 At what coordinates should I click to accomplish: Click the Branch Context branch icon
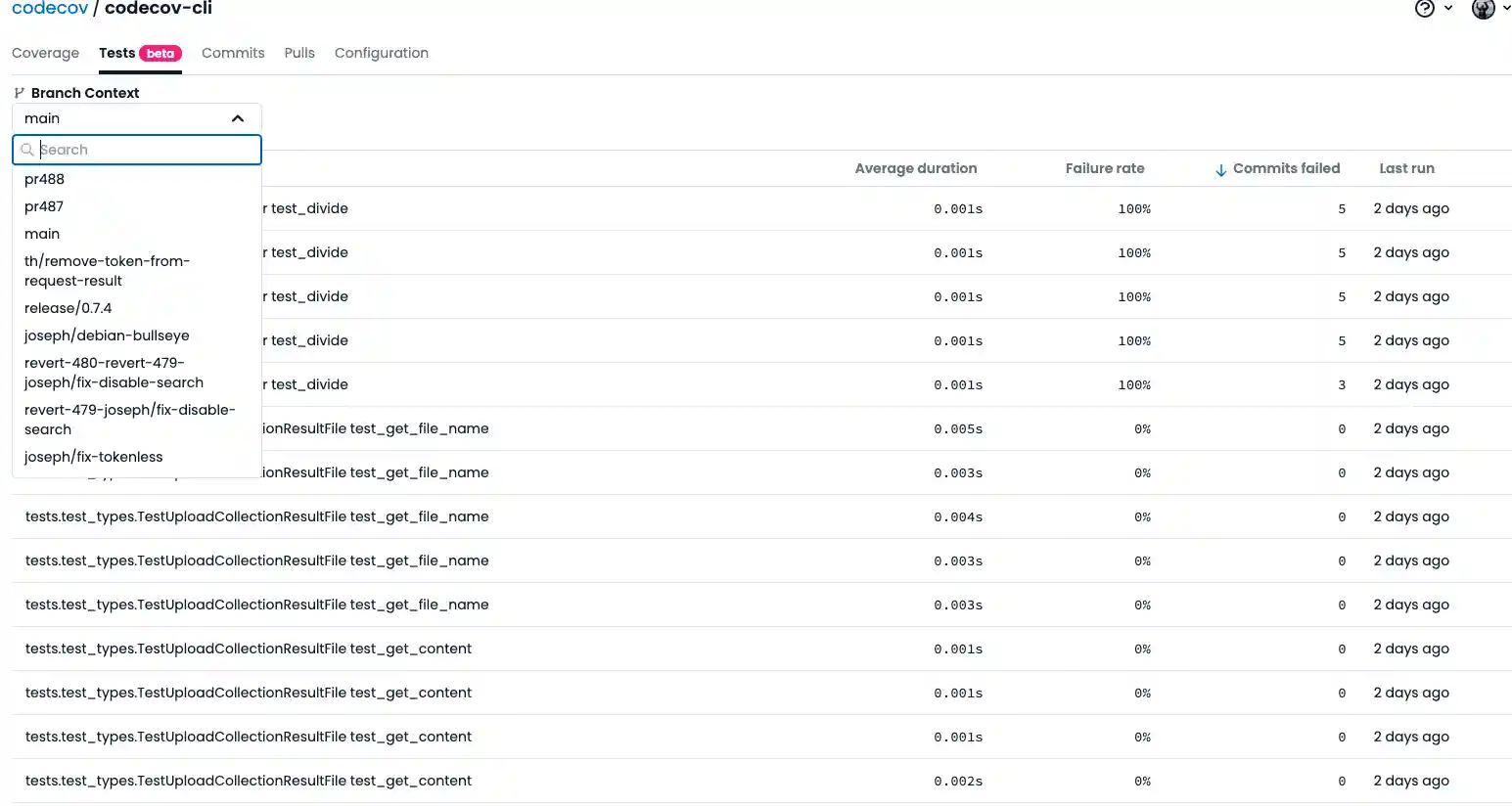point(19,93)
